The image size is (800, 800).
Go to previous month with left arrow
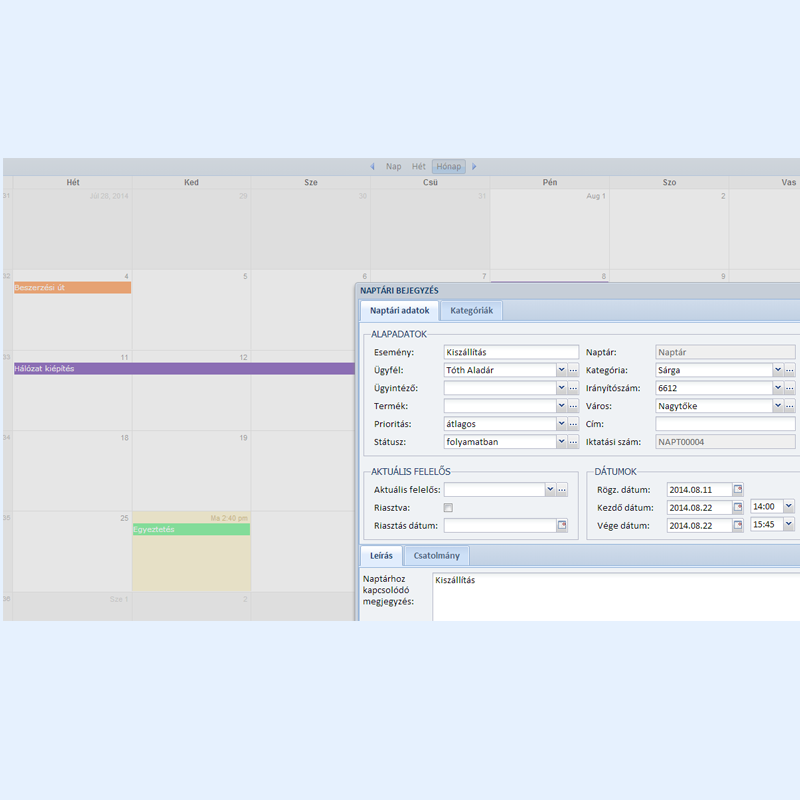tap(373, 166)
